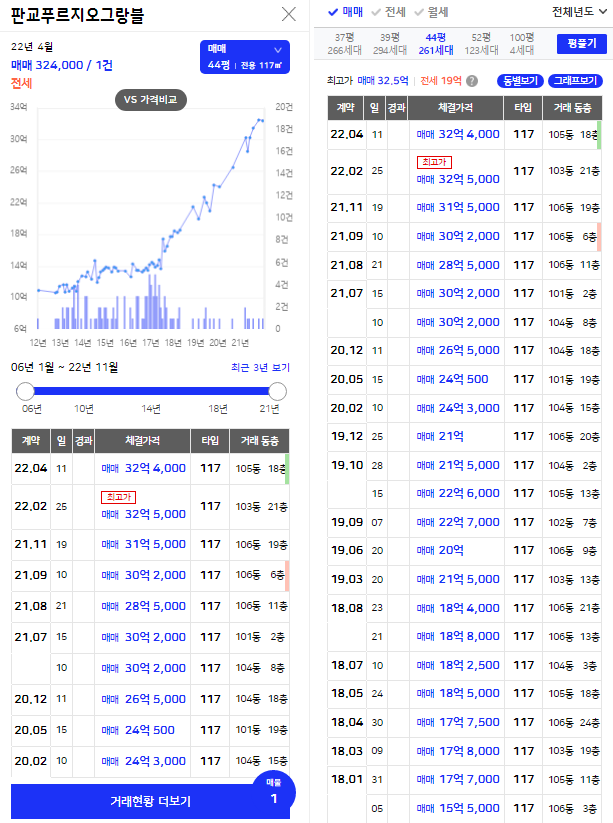Click the 최근 3년 보기 link
Screen dimensions: 613x823
[x=260, y=367]
